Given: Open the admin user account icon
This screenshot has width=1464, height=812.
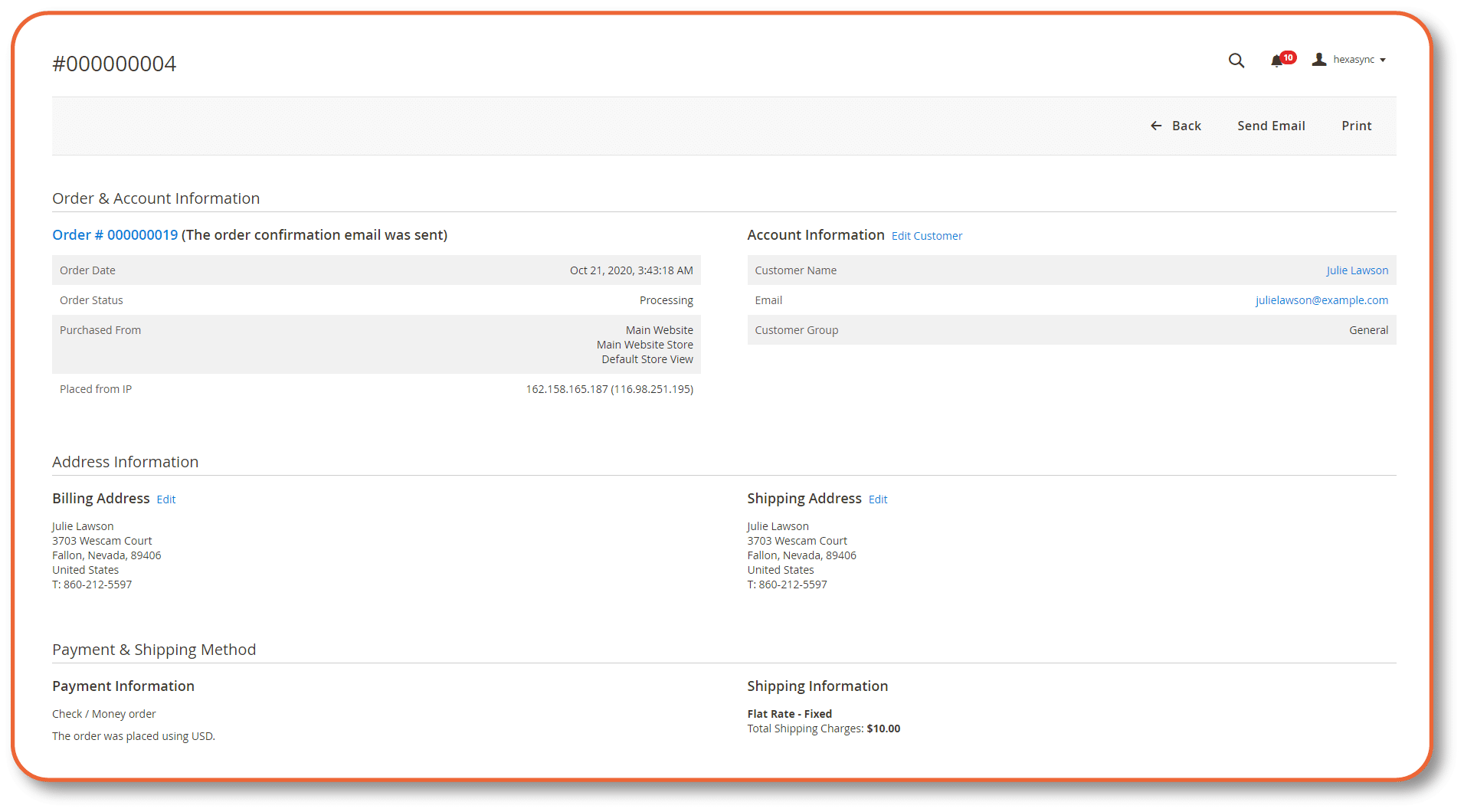Looking at the screenshot, I should tap(1319, 59).
